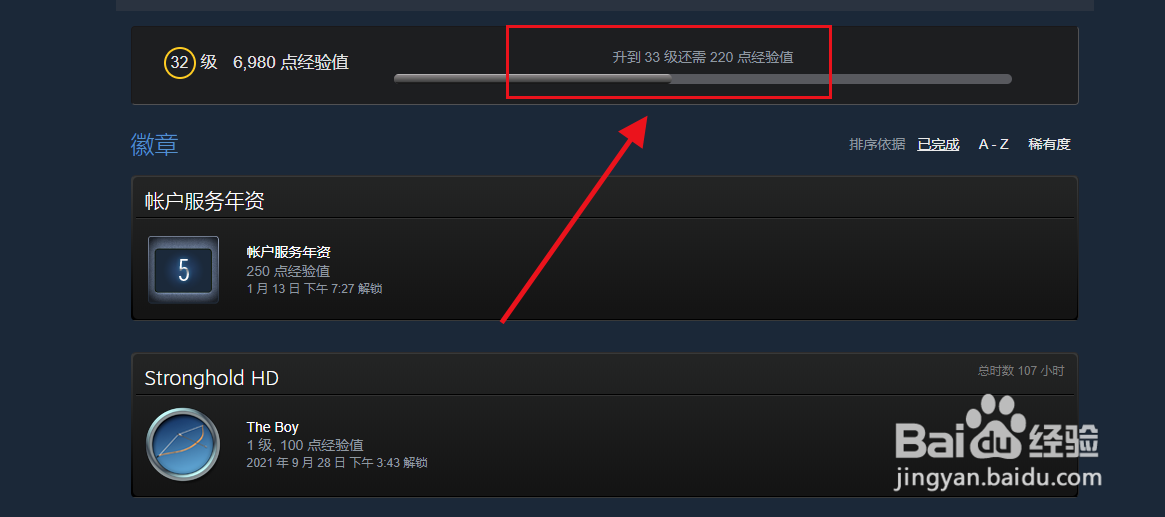Click the 250 点经验值 badge detail
Image resolution: width=1165 pixels, height=517 pixels.
tap(288, 271)
